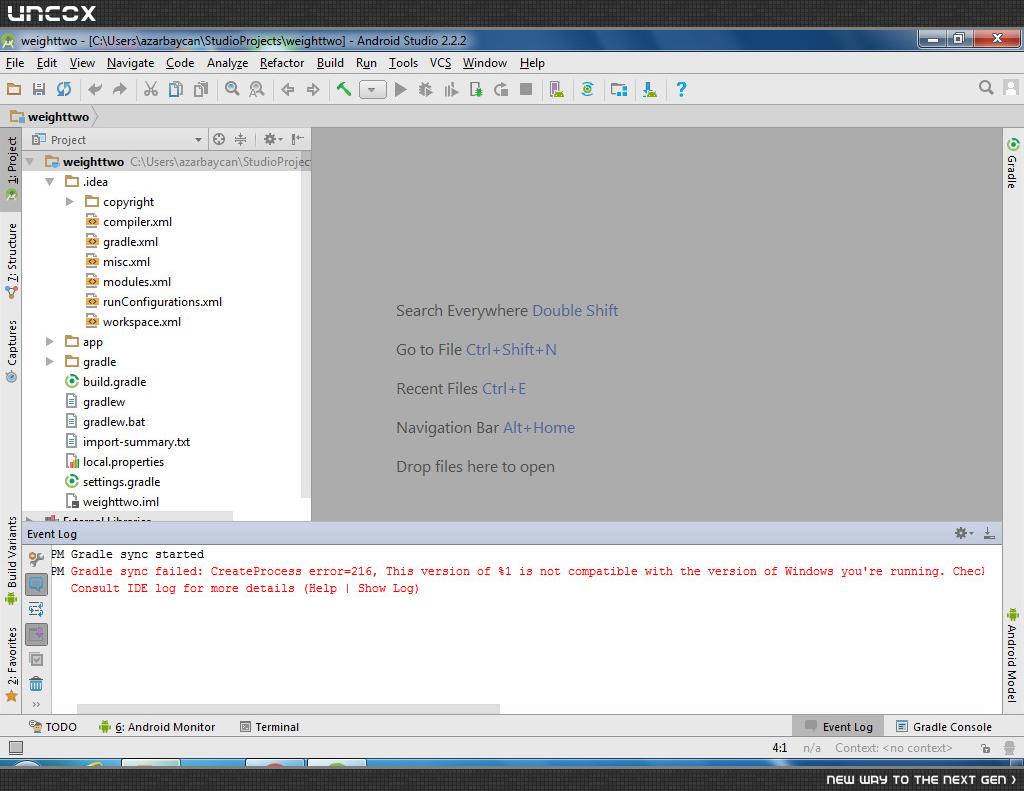Image resolution: width=1024 pixels, height=791 pixels.
Task: Click the Search Everywhere magnifier at top right
Action: tap(986, 88)
